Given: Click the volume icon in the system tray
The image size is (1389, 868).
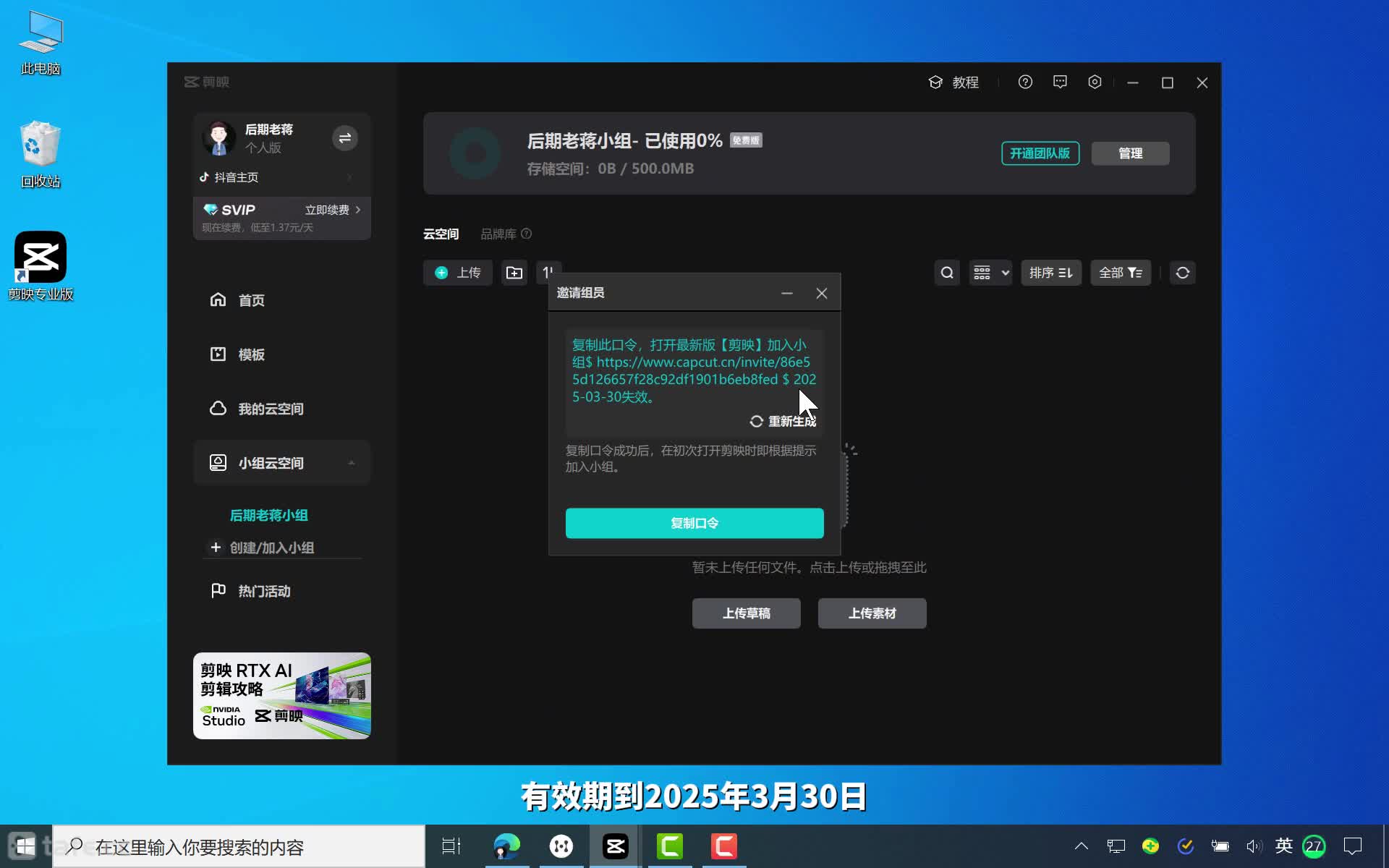Looking at the screenshot, I should coord(1254,846).
